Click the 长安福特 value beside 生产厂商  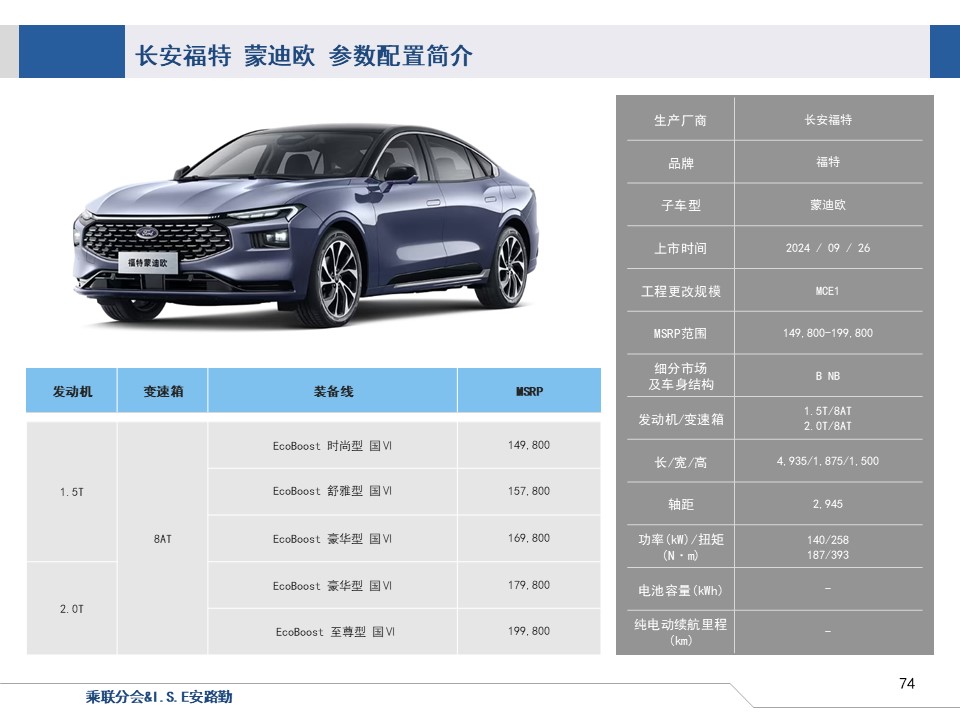[828, 120]
